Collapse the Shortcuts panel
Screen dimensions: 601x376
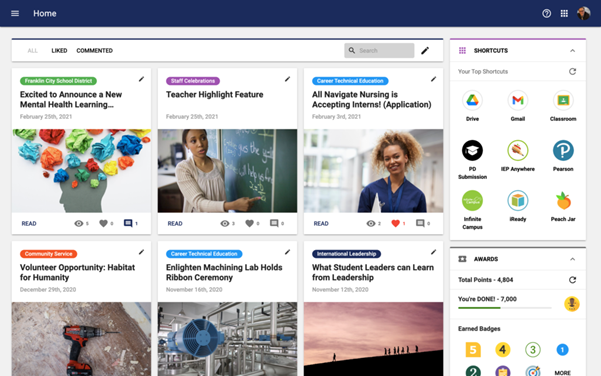(572, 51)
